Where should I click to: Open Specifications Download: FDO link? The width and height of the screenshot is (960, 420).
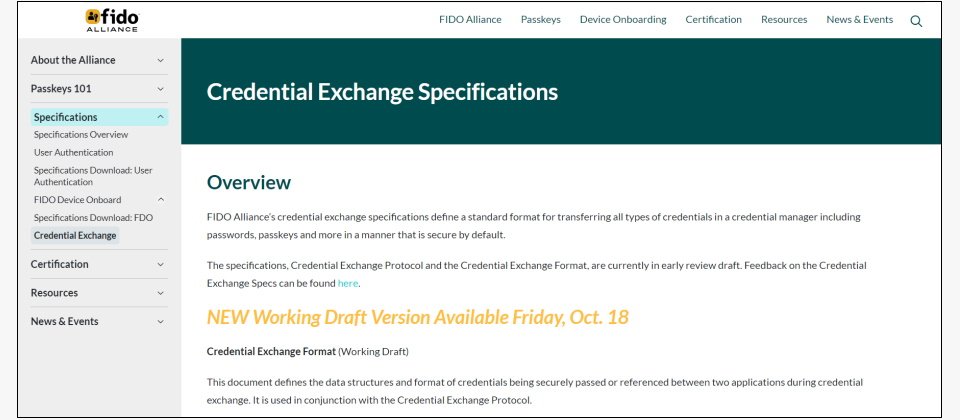coord(93,217)
